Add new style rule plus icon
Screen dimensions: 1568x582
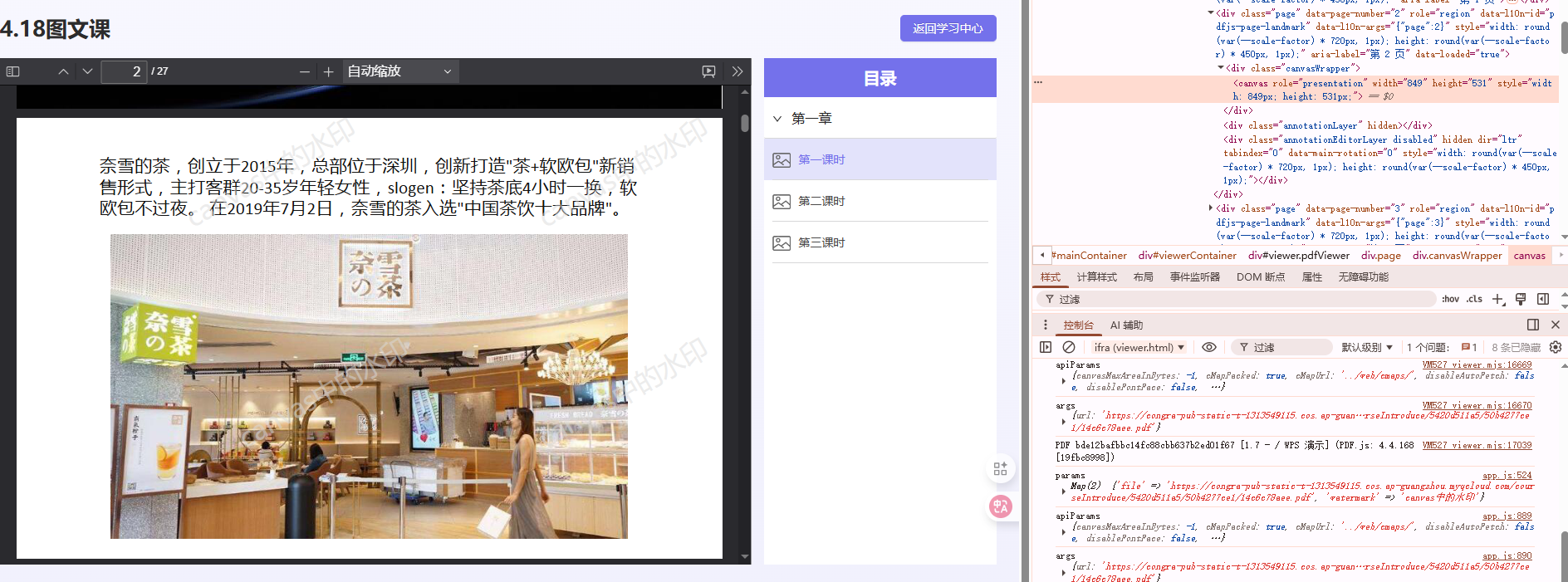click(1498, 299)
